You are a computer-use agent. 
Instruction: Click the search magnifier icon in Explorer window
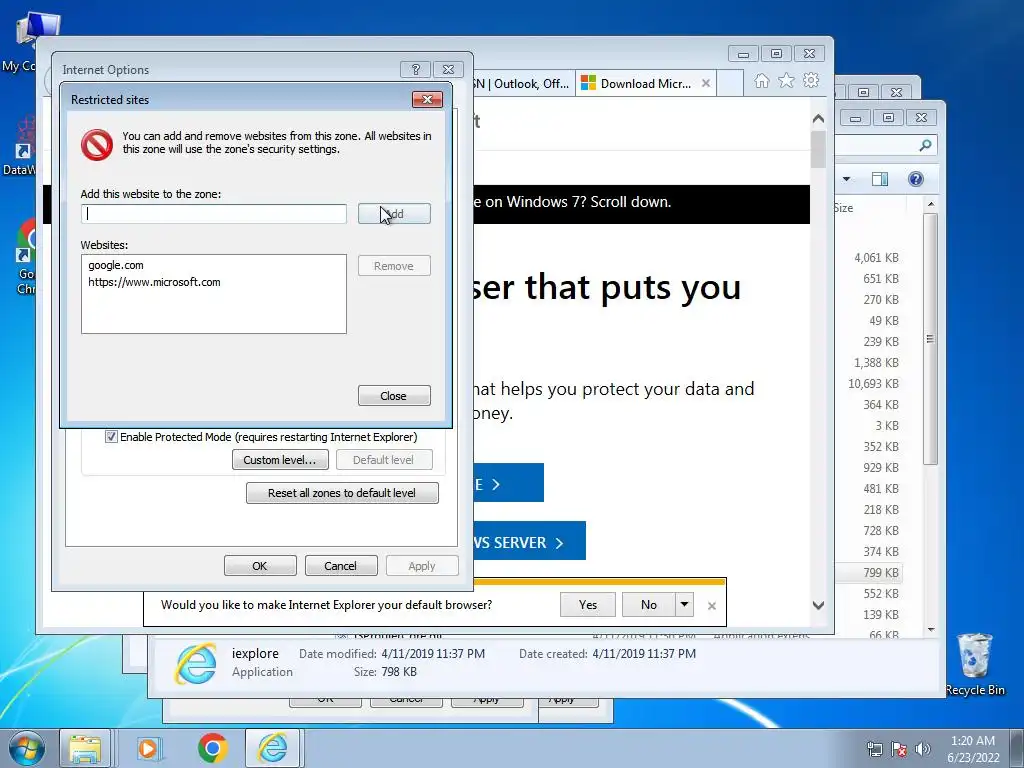point(925,145)
